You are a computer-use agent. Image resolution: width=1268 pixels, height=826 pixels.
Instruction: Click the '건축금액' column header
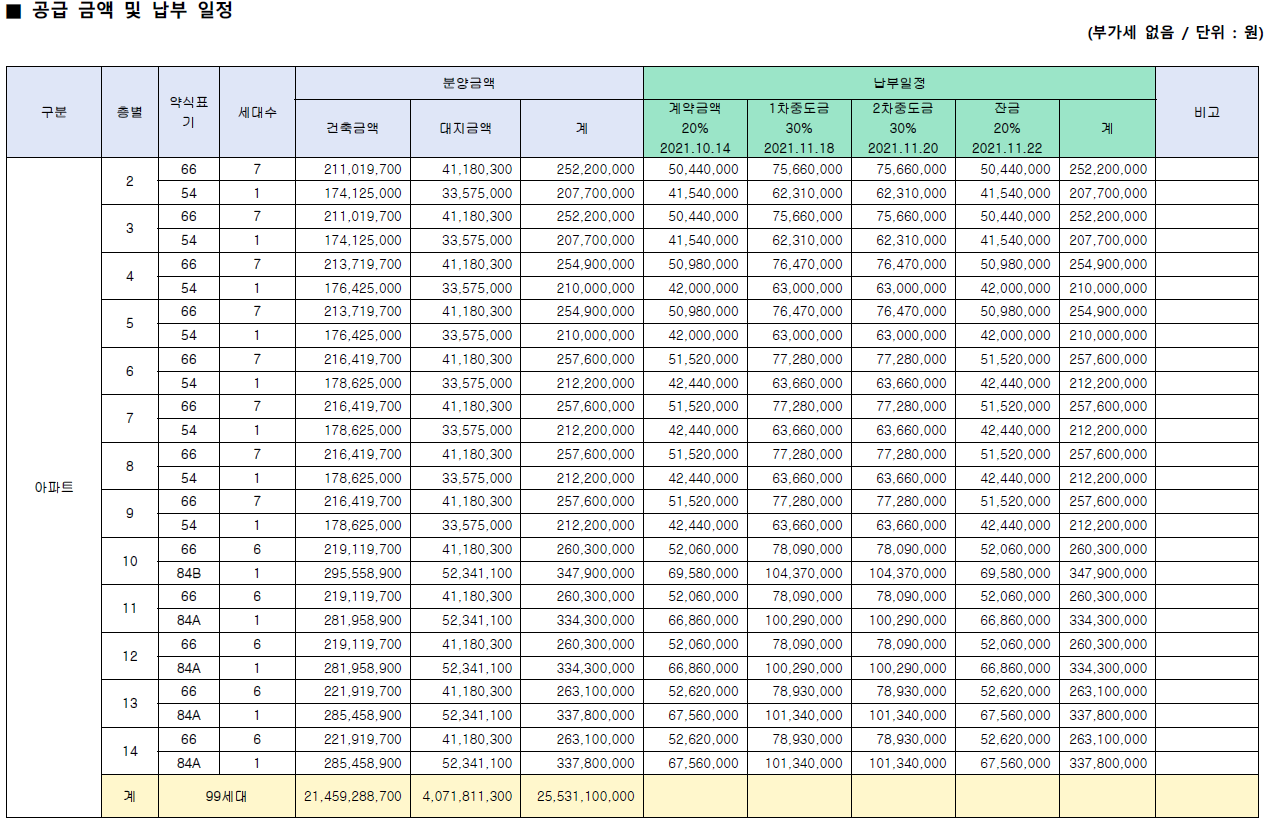353,128
